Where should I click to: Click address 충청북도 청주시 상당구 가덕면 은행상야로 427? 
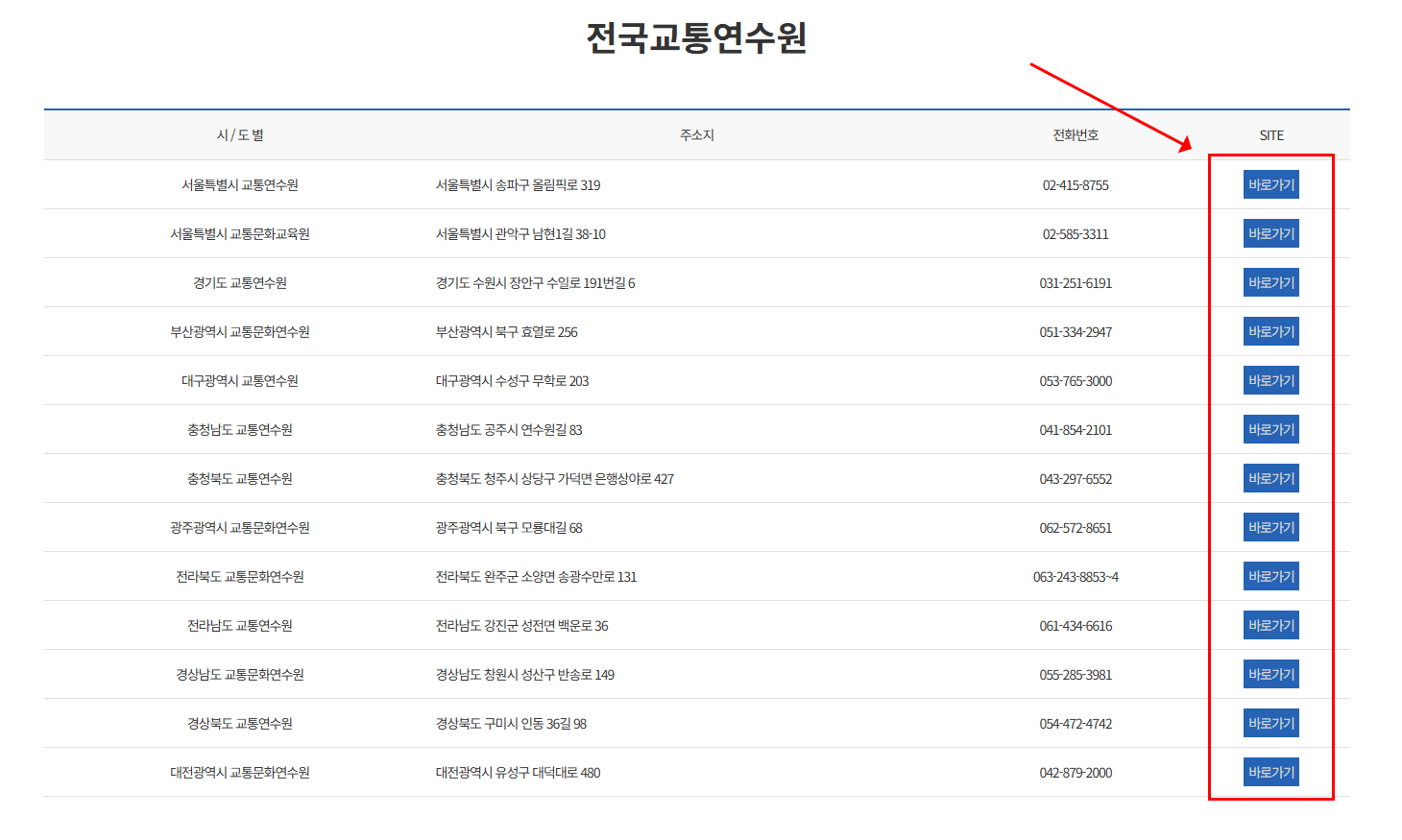click(x=554, y=478)
